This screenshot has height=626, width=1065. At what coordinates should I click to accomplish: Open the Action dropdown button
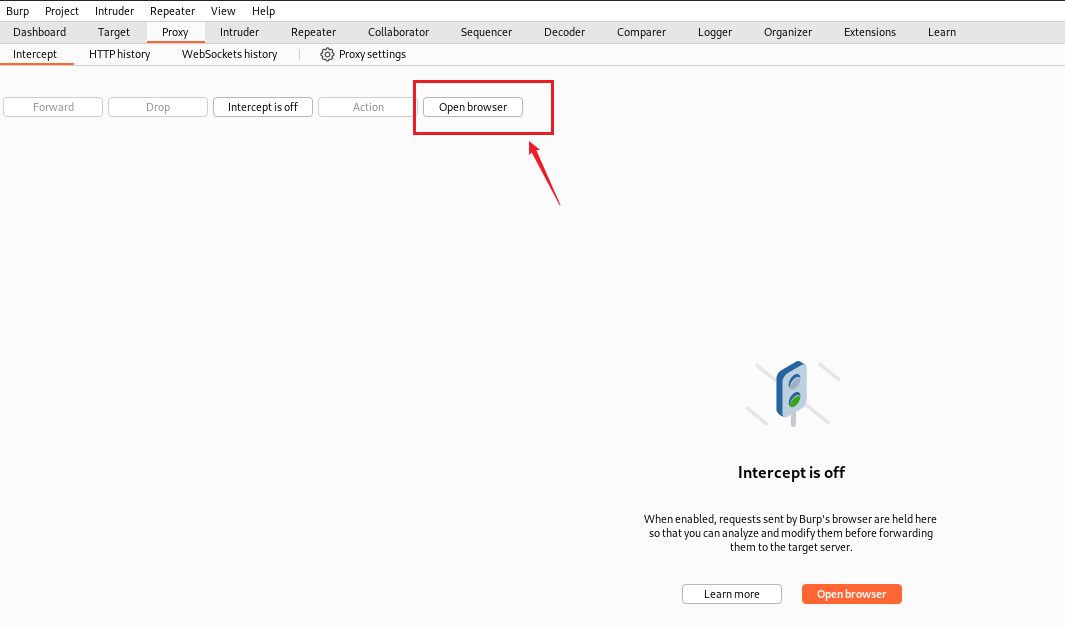click(367, 107)
